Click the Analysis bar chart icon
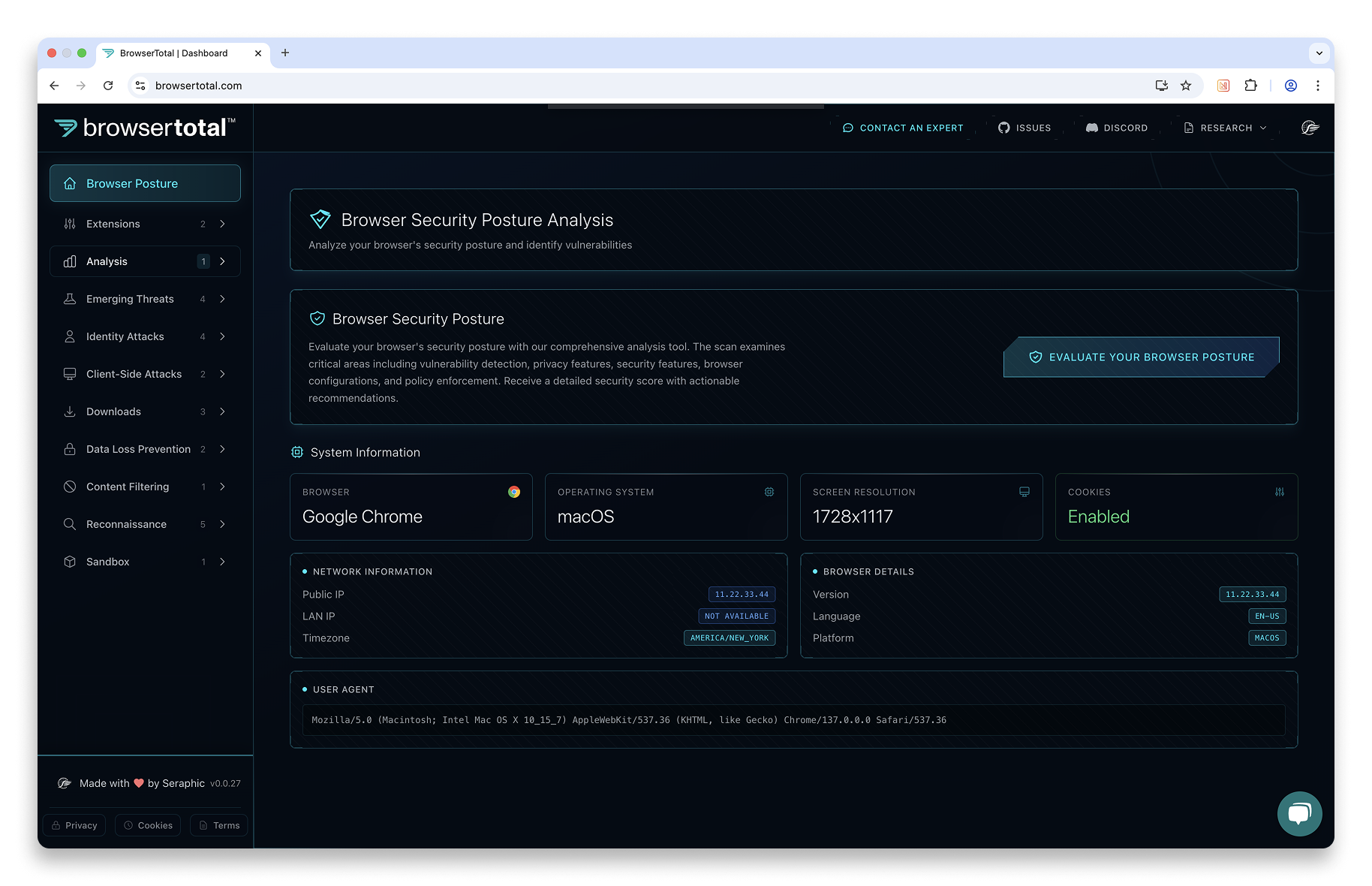This screenshot has width=1372, height=886. pos(70,261)
